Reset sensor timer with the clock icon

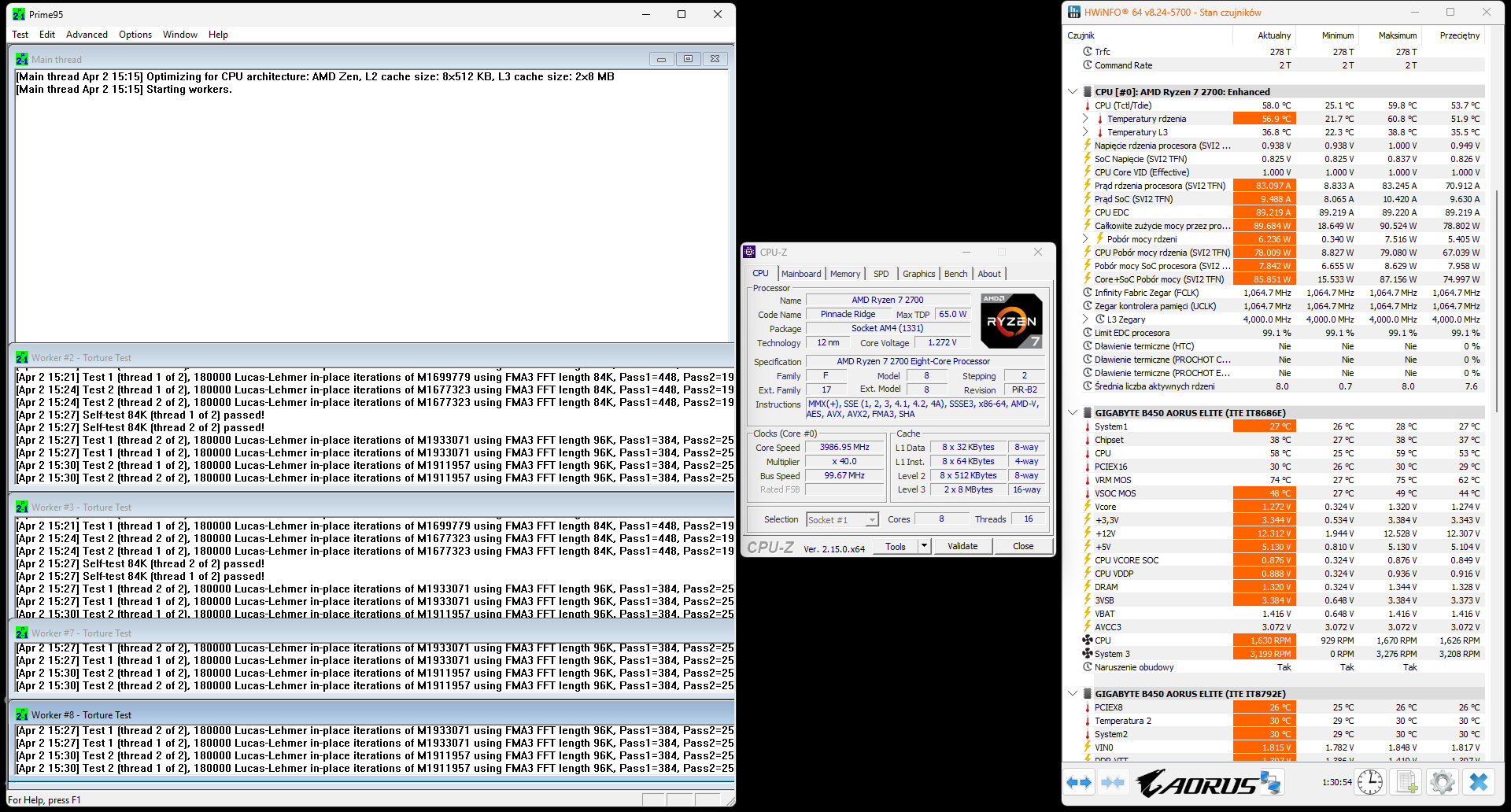click(x=1370, y=783)
